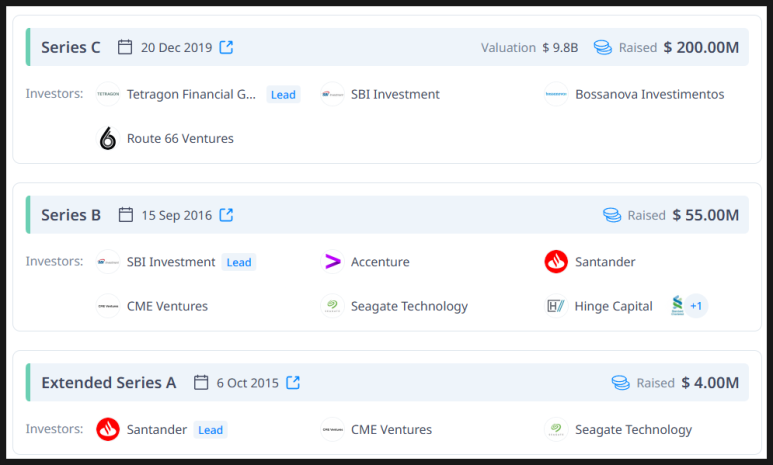Screen dimensions: 773x465
Task: Click the SBI Investment logo in Series B
Action: tap(108, 262)
